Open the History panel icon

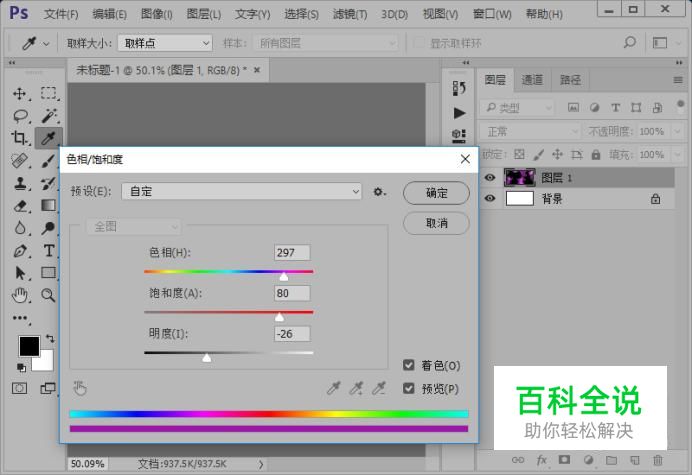pyautogui.click(x=459, y=88)
